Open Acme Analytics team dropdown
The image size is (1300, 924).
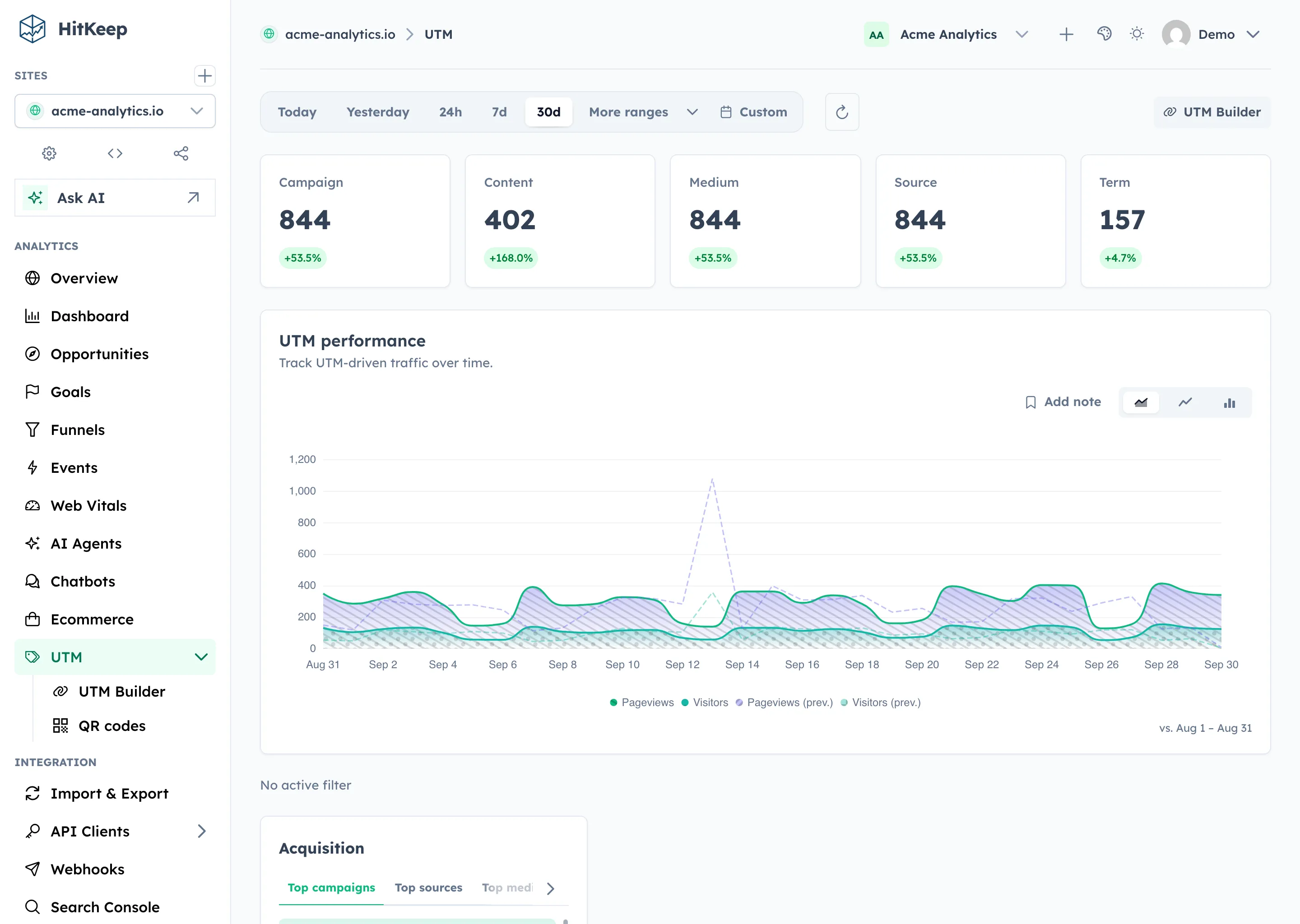tap(1021, 34)
